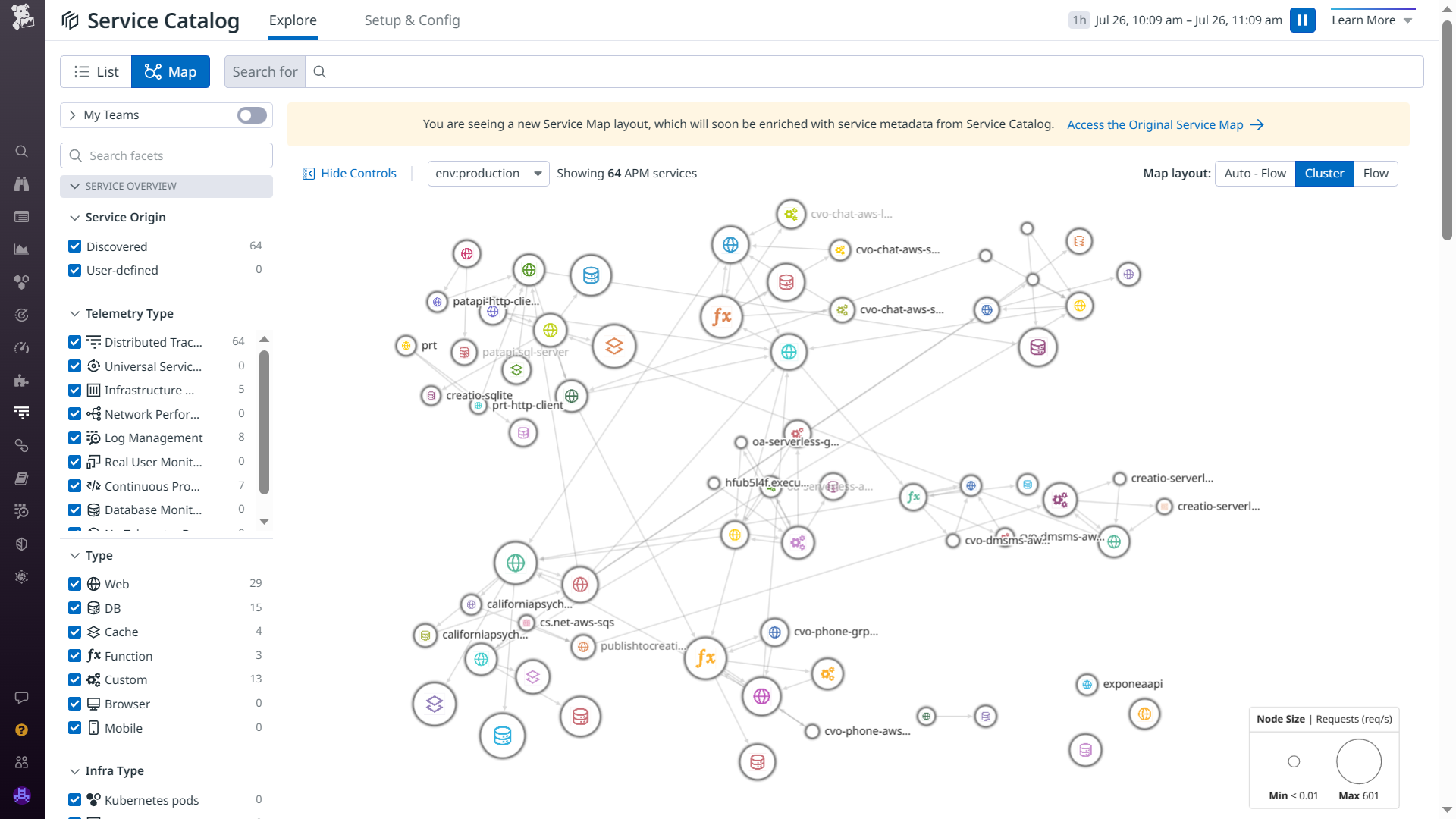Image resolution: width=1456 pixels, height=819 pixels.
Task: Open the chat bubble sidebar icon
Action: [22, 698]
